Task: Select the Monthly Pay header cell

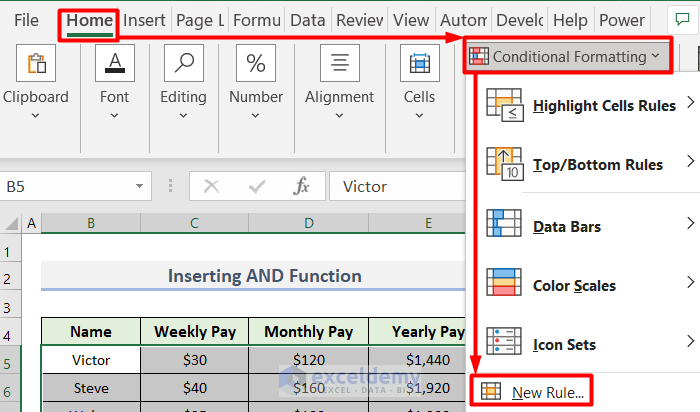Action: point(308,332)
